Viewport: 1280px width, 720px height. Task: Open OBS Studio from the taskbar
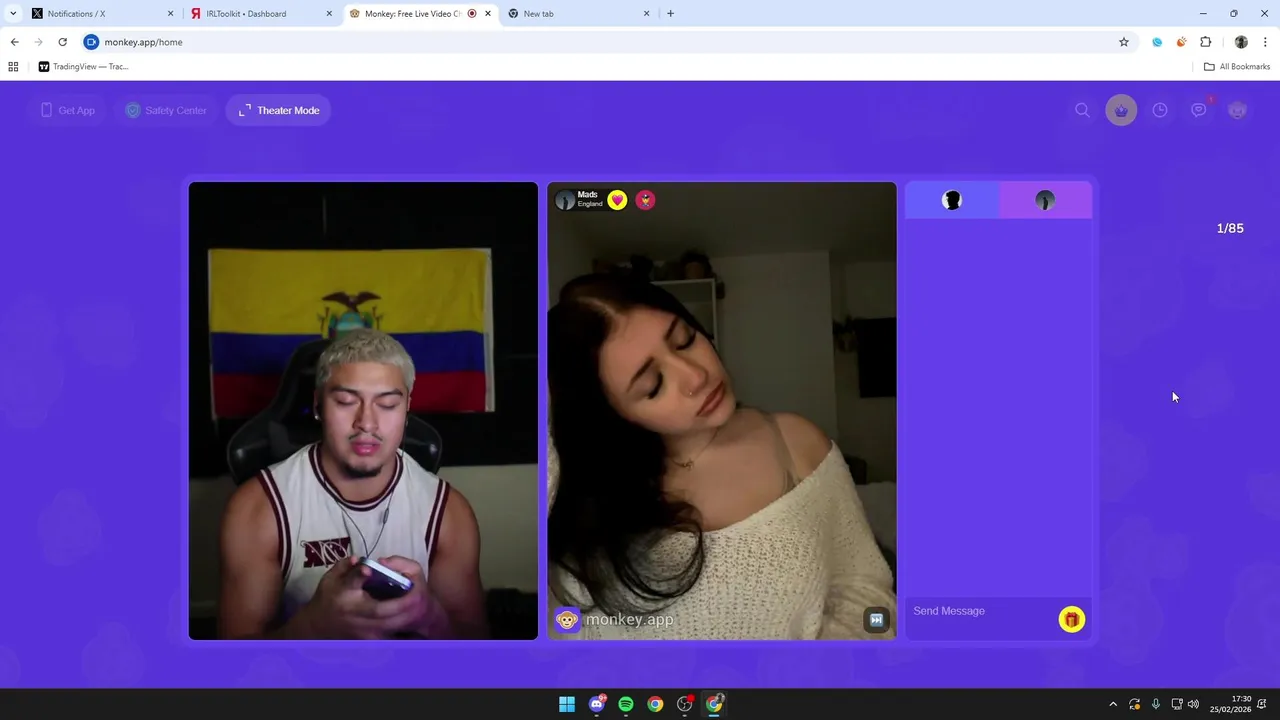pos(685,704)
